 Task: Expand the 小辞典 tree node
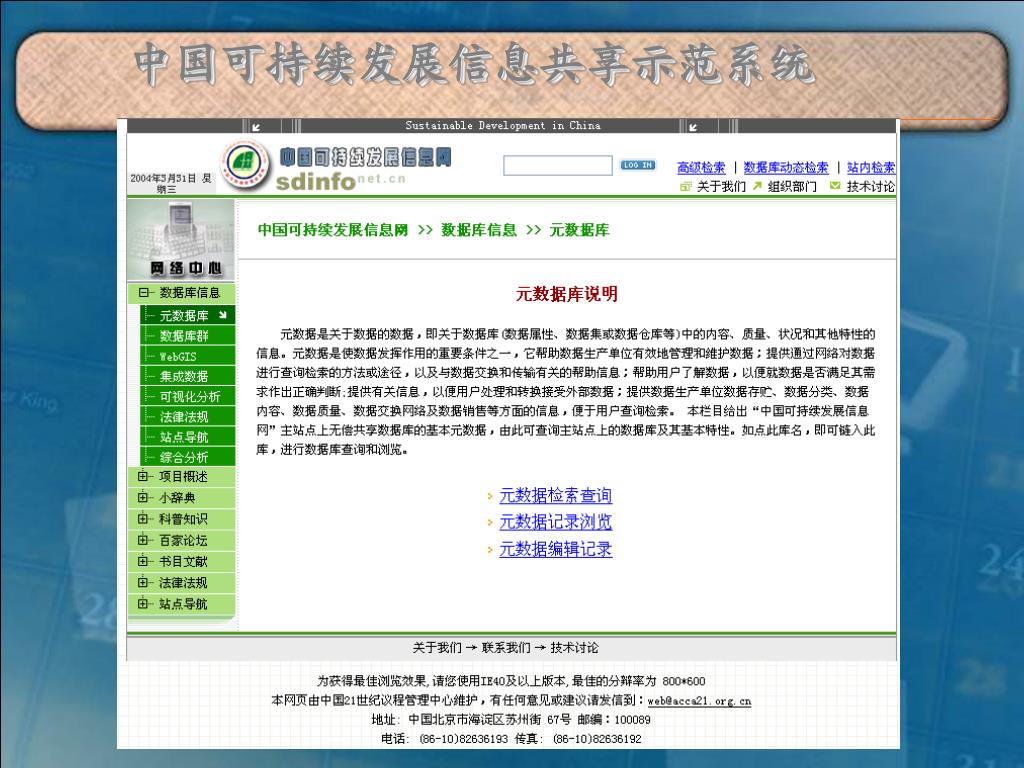[x=143, y=498]
